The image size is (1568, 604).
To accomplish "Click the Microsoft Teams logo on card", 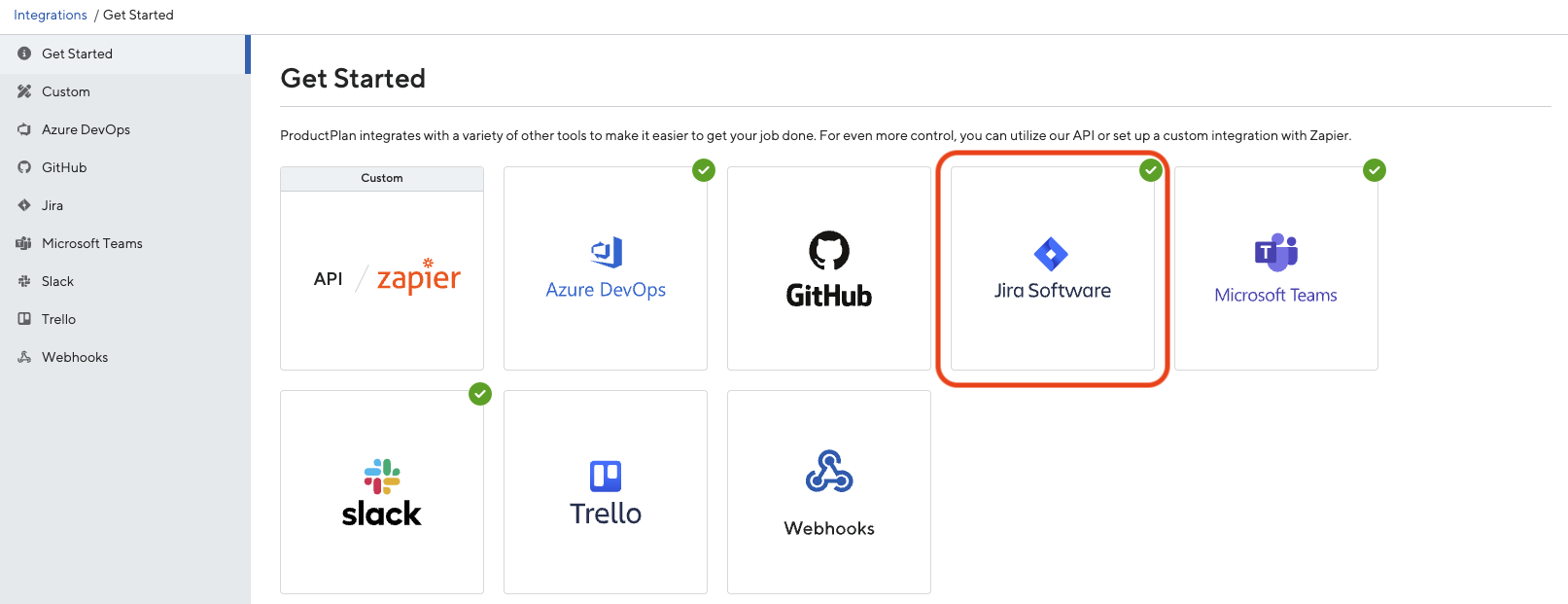I will click(x=1276, y=252).
